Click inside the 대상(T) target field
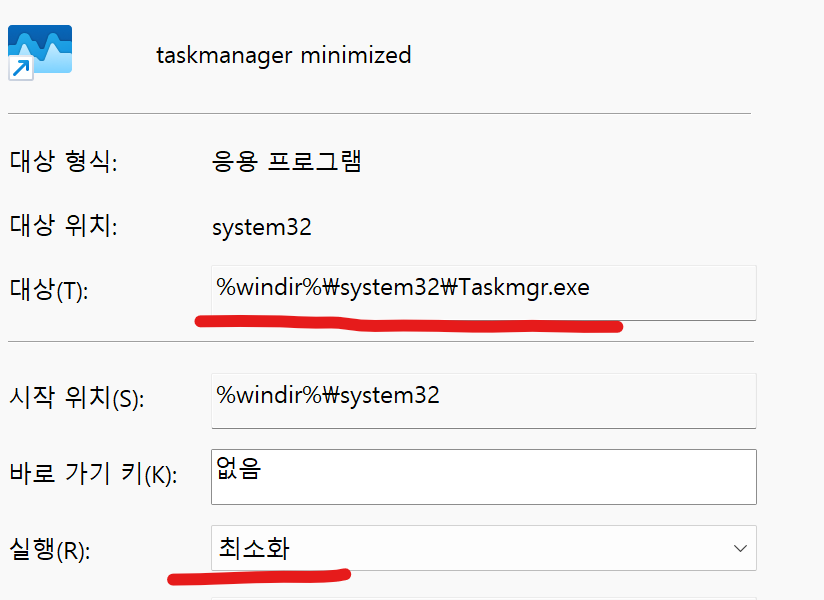This screenshot has height=600, width=824. coord(480,288)
